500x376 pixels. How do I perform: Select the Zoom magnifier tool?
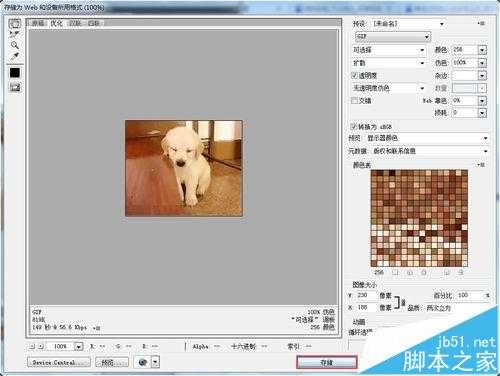pos(14,45)
